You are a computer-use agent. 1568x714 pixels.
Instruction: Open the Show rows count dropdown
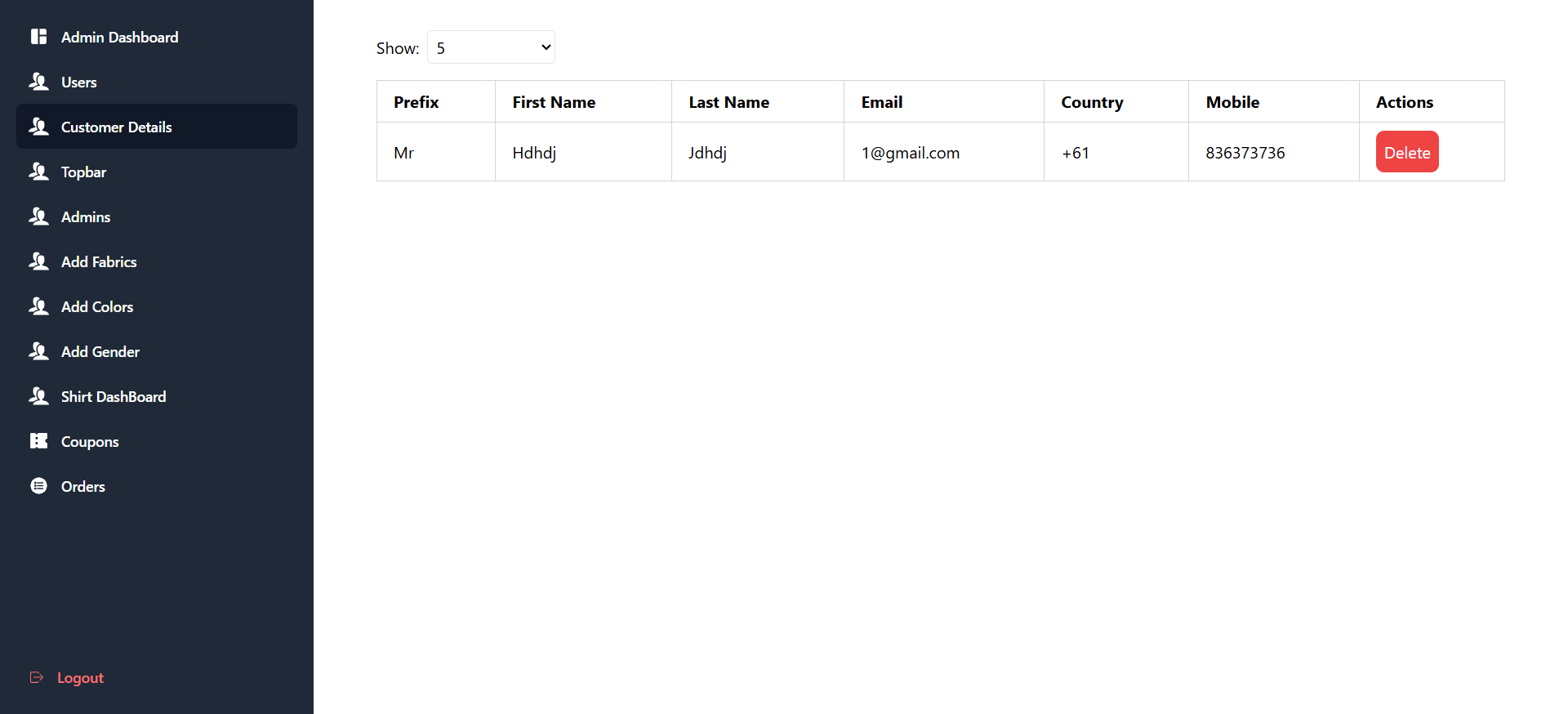(x=491, y=47)
